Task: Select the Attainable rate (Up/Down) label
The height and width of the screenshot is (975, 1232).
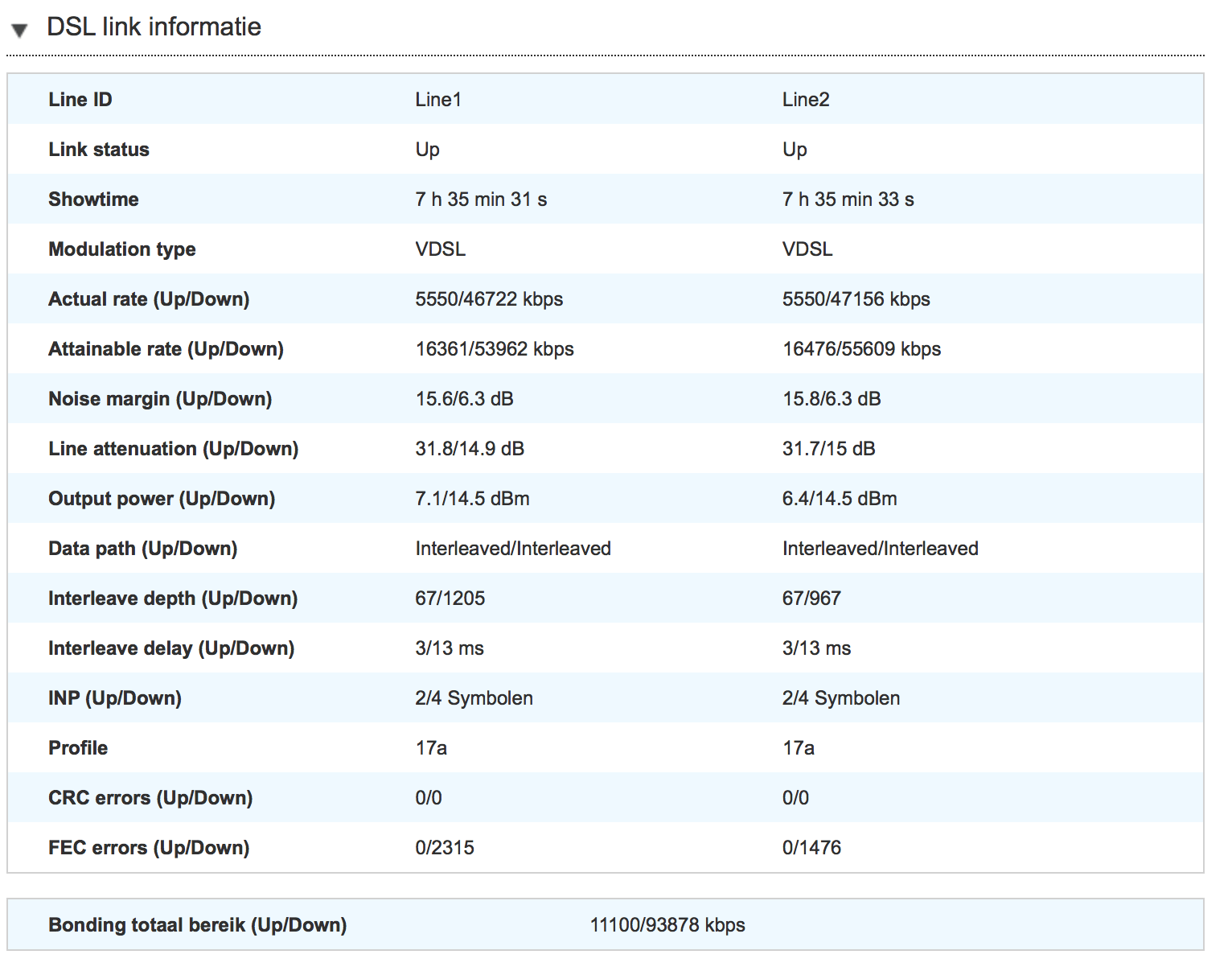Action: 166,349
